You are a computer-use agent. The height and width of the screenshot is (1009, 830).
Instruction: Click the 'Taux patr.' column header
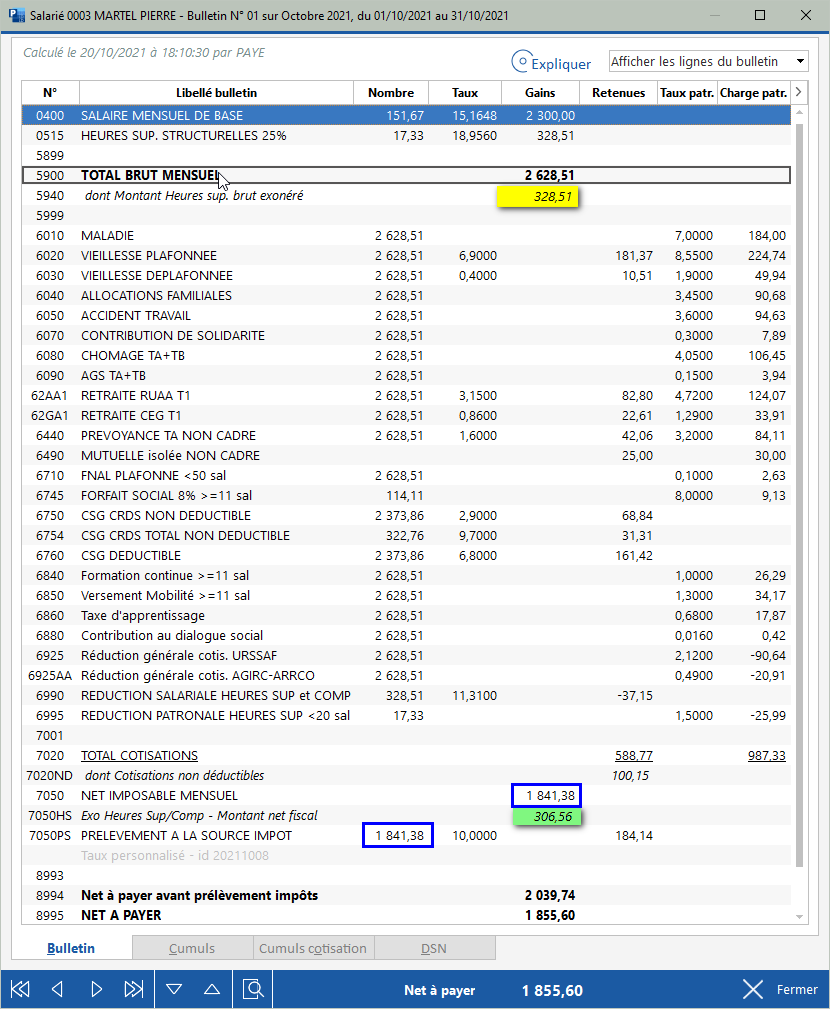(687, 93)
